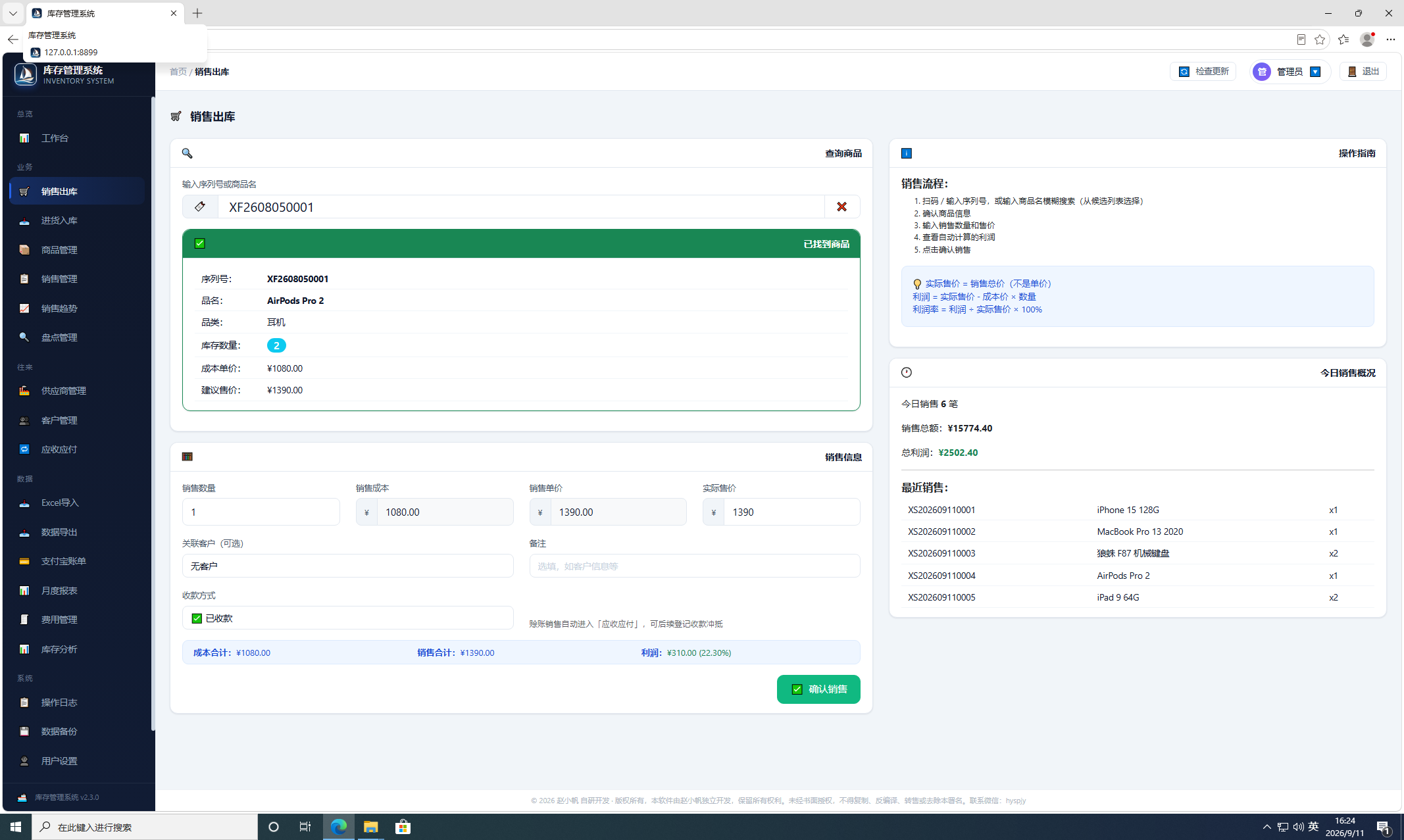Open the 销售趋势 chart page
This screenshot has height=840, width=1404.
point(77,309)
